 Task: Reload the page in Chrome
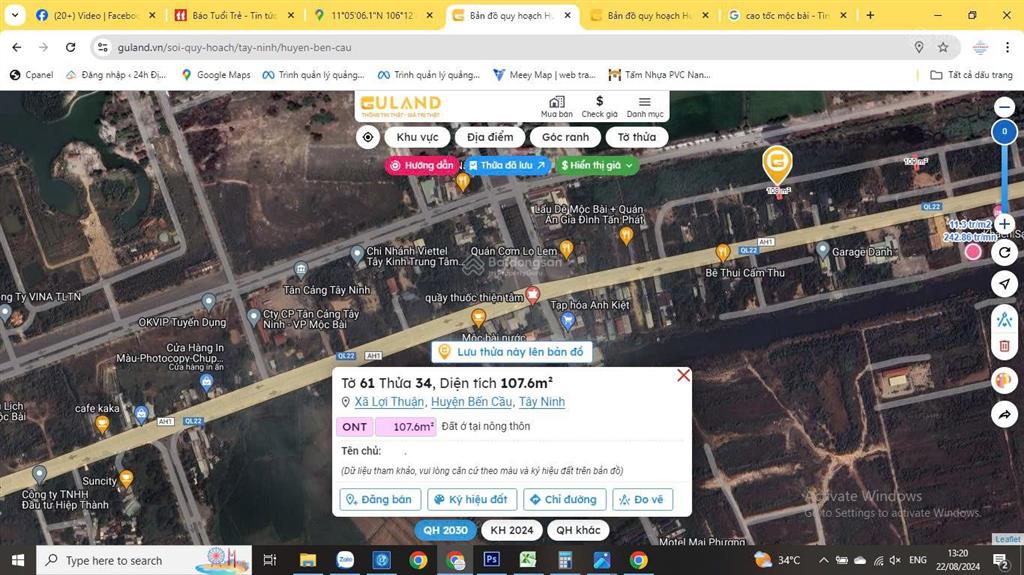click(71, 47)
